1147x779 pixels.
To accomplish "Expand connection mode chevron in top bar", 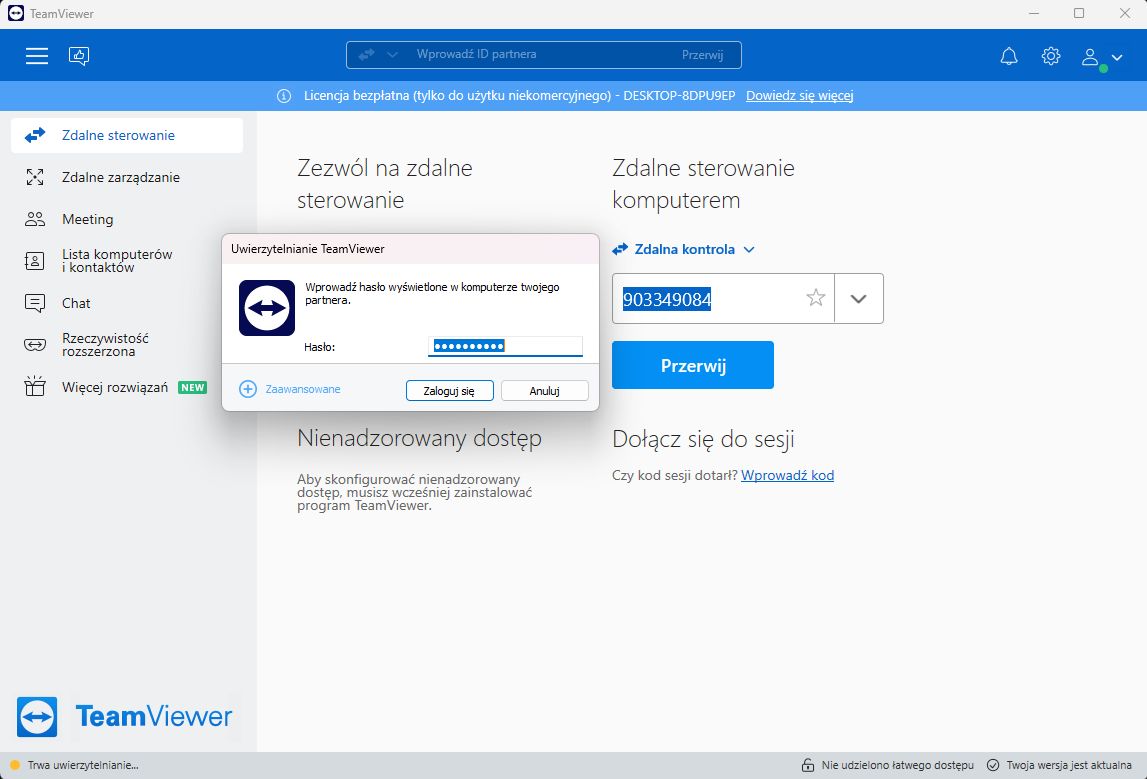I will (x=392, y=55).
